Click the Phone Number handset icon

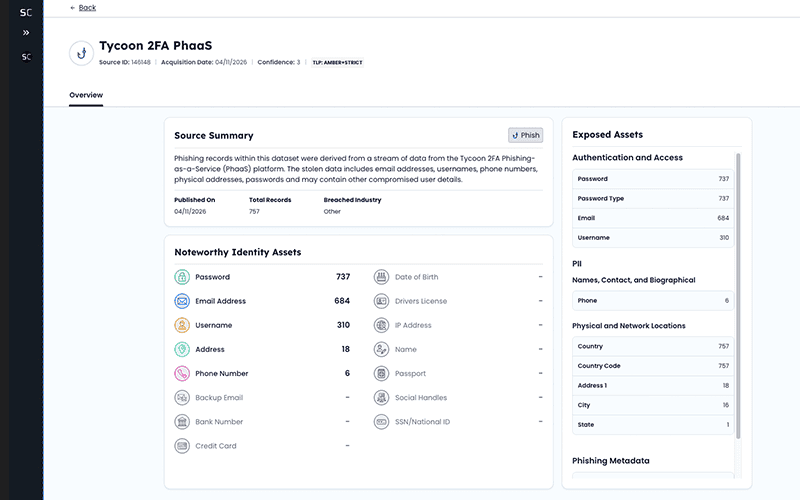[x=182, y=373]
